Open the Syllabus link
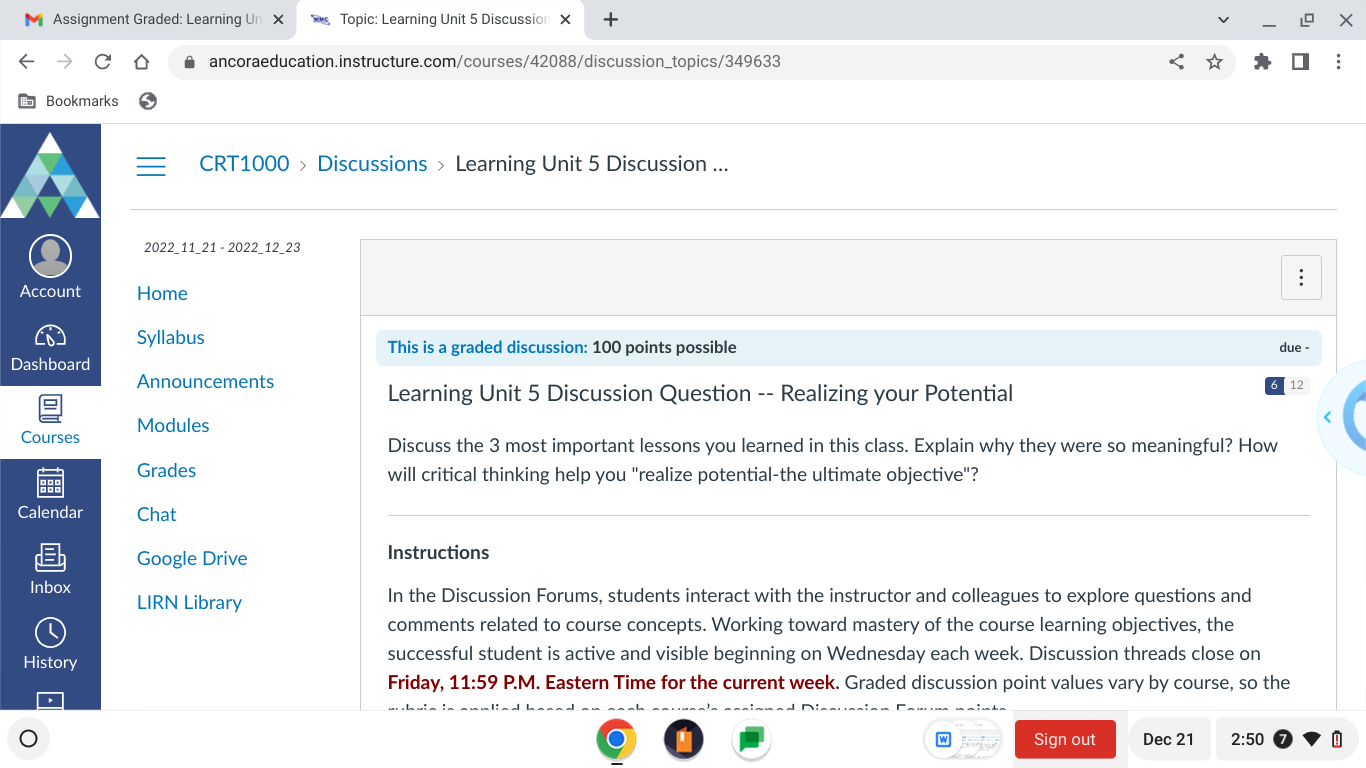 coord(170,337)
